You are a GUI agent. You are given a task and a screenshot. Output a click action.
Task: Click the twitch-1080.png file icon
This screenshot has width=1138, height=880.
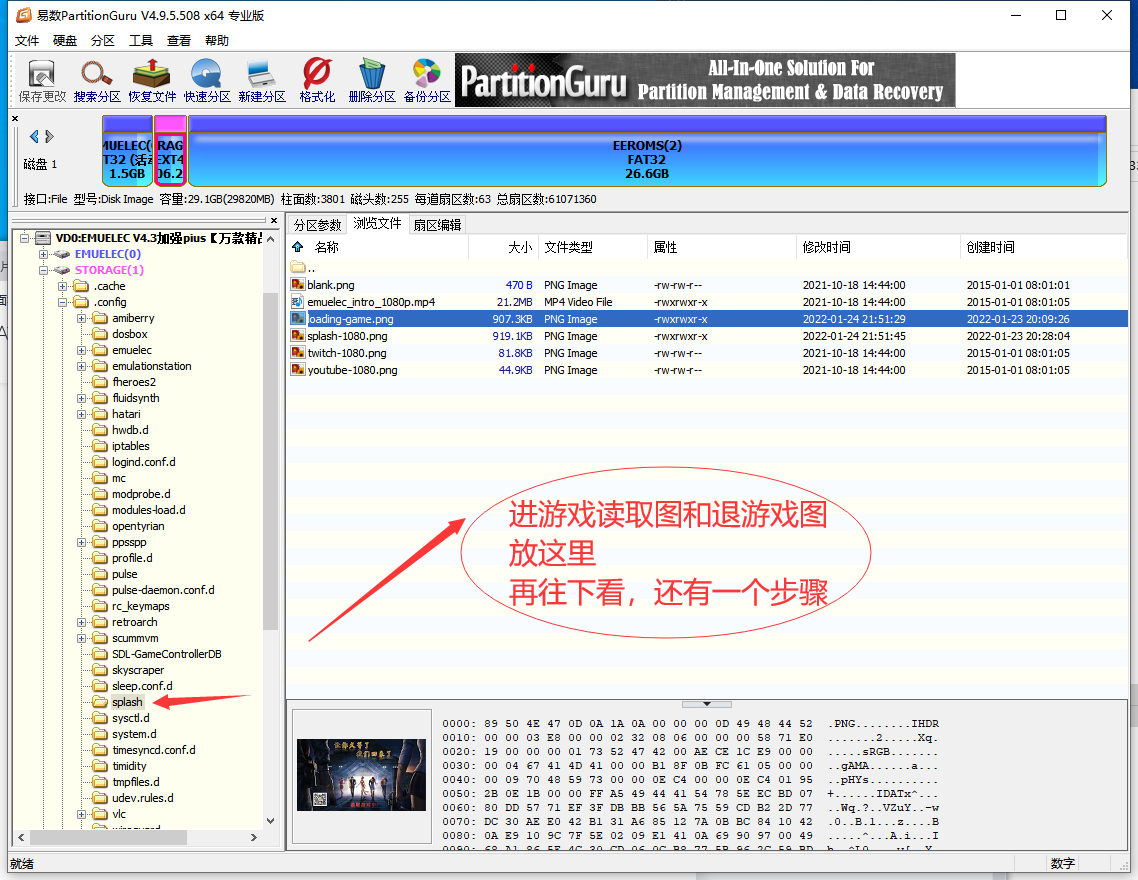(298, 353)
